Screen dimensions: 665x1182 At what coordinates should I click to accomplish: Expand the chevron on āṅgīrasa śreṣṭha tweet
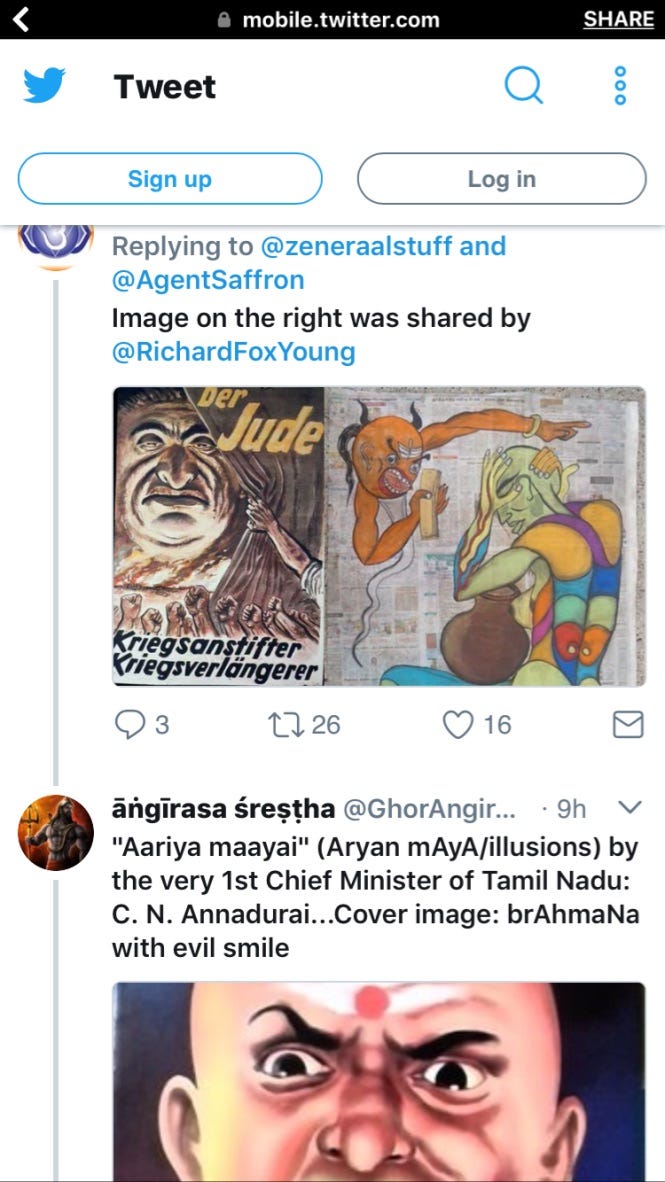click(x=630, y=807)
